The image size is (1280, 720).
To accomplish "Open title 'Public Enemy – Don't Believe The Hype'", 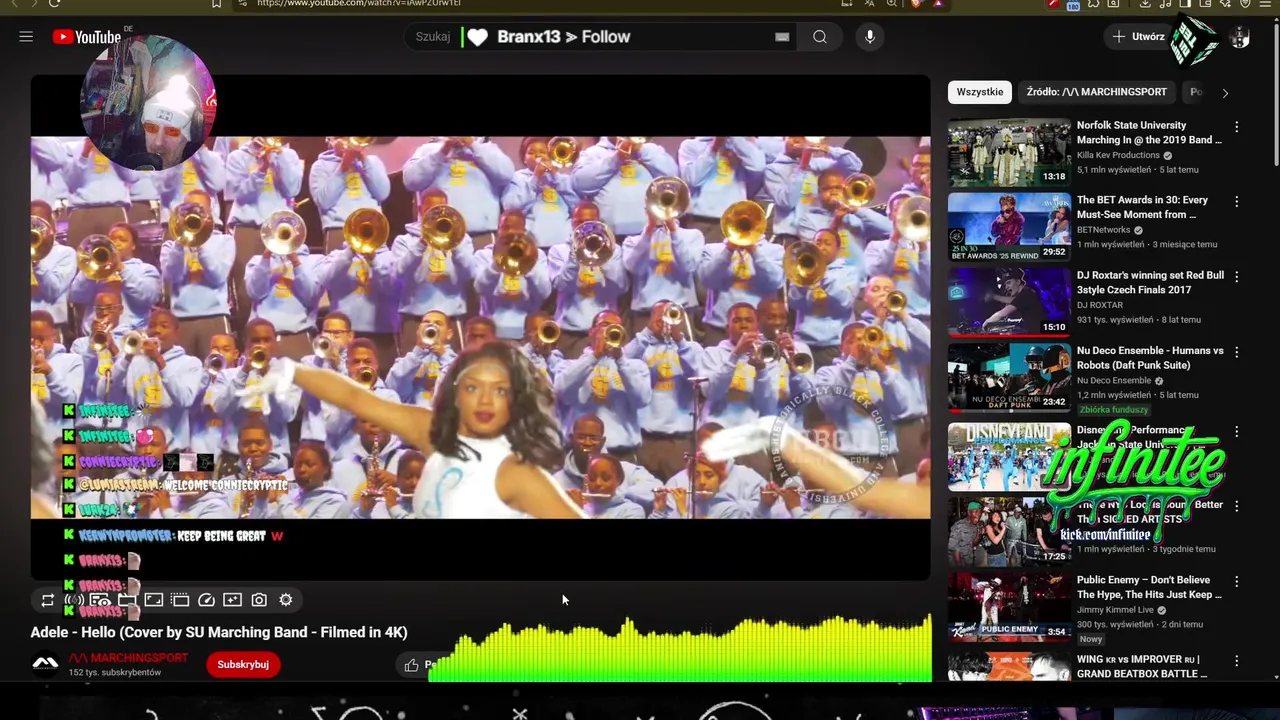I will [1149, 587].
